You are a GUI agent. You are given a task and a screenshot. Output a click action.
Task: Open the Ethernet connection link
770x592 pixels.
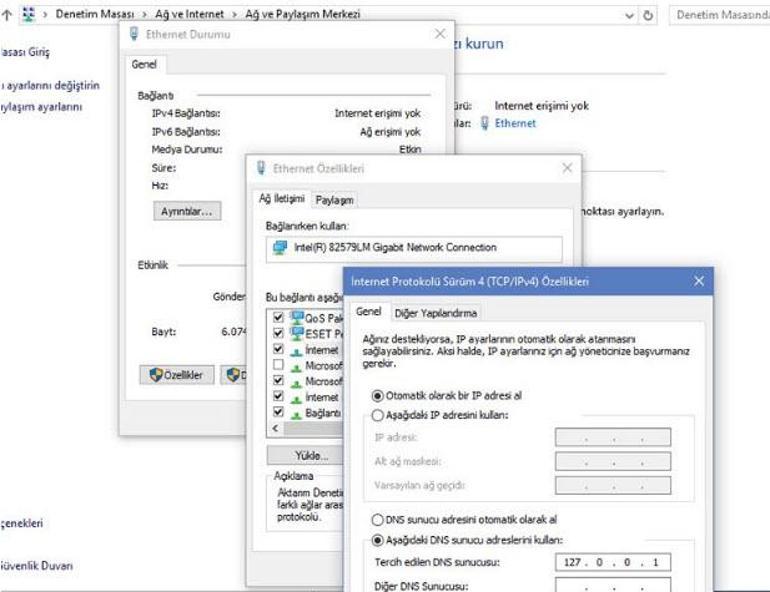click(x=515, y=123)
